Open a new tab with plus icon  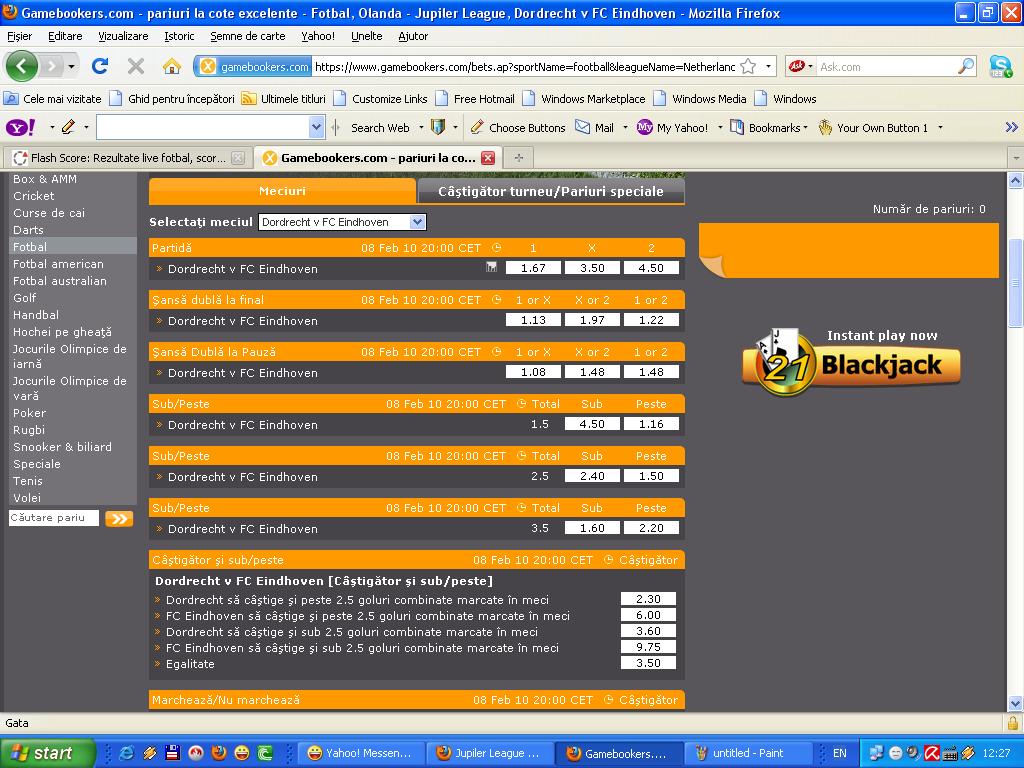pyautogui.click(x=519, y=158)
